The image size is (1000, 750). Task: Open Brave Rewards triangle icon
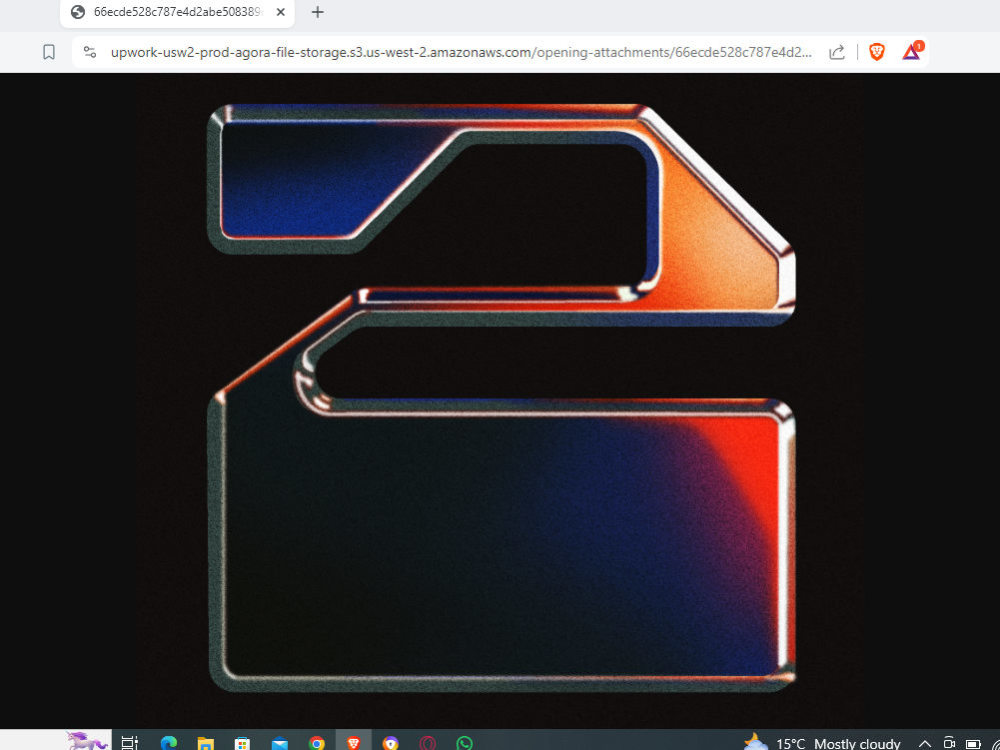(912, 51)
